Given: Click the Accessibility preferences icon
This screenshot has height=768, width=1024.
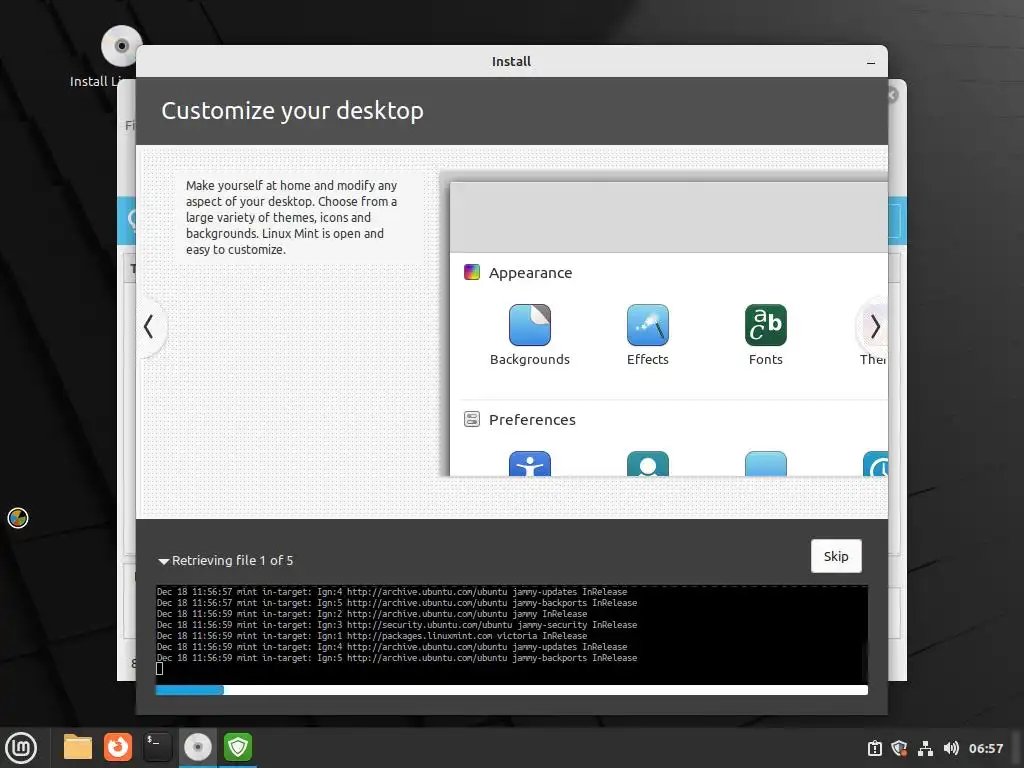Looking at the screenshot, I should (530, 464).
